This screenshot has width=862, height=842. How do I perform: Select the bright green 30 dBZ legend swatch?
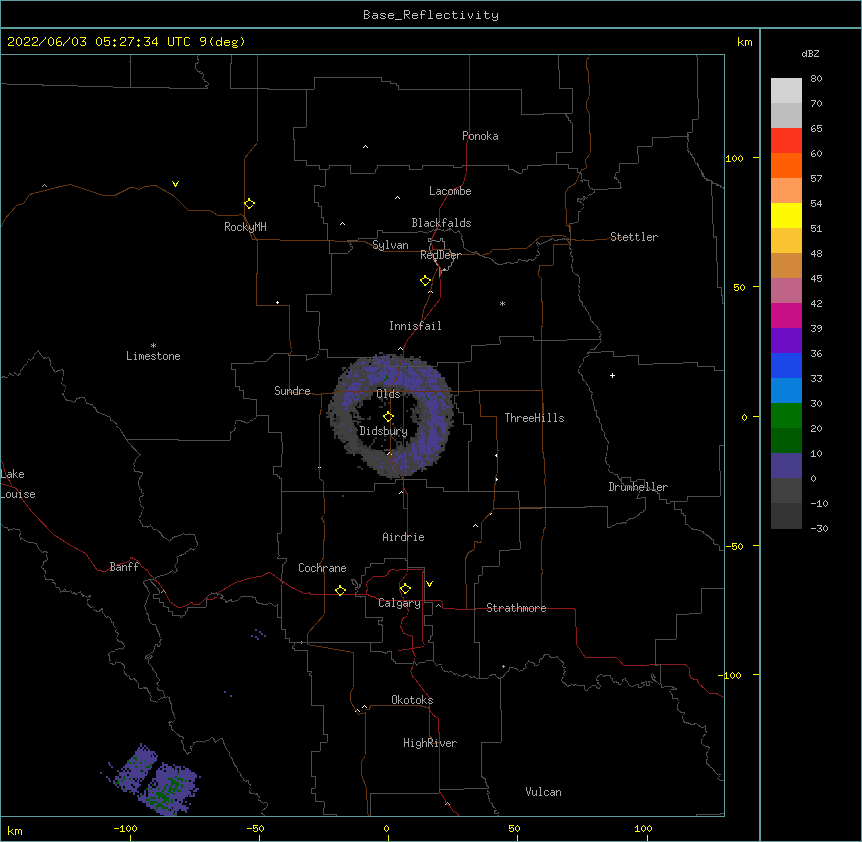(x=786, y=416)
